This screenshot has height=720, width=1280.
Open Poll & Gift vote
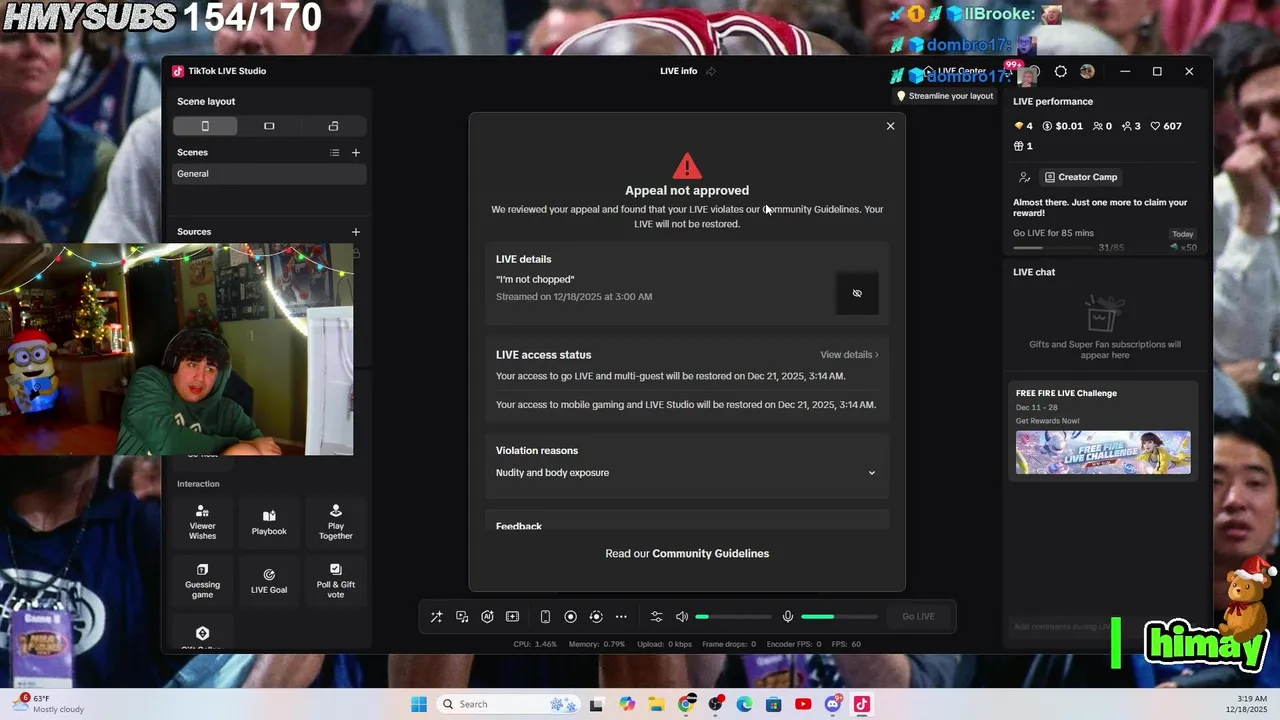click(x=335, y=582)
